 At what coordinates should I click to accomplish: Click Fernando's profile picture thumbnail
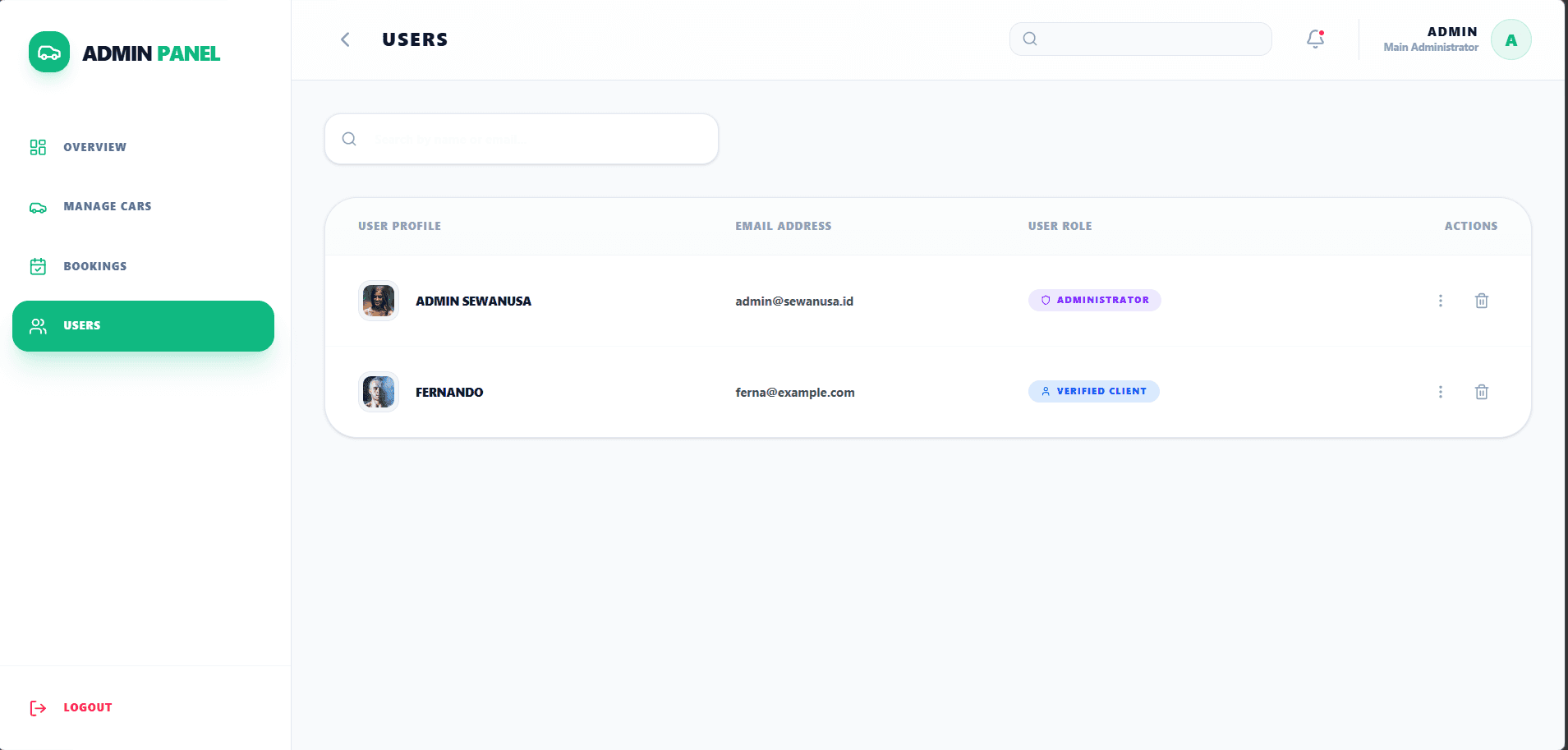(379, 392)
